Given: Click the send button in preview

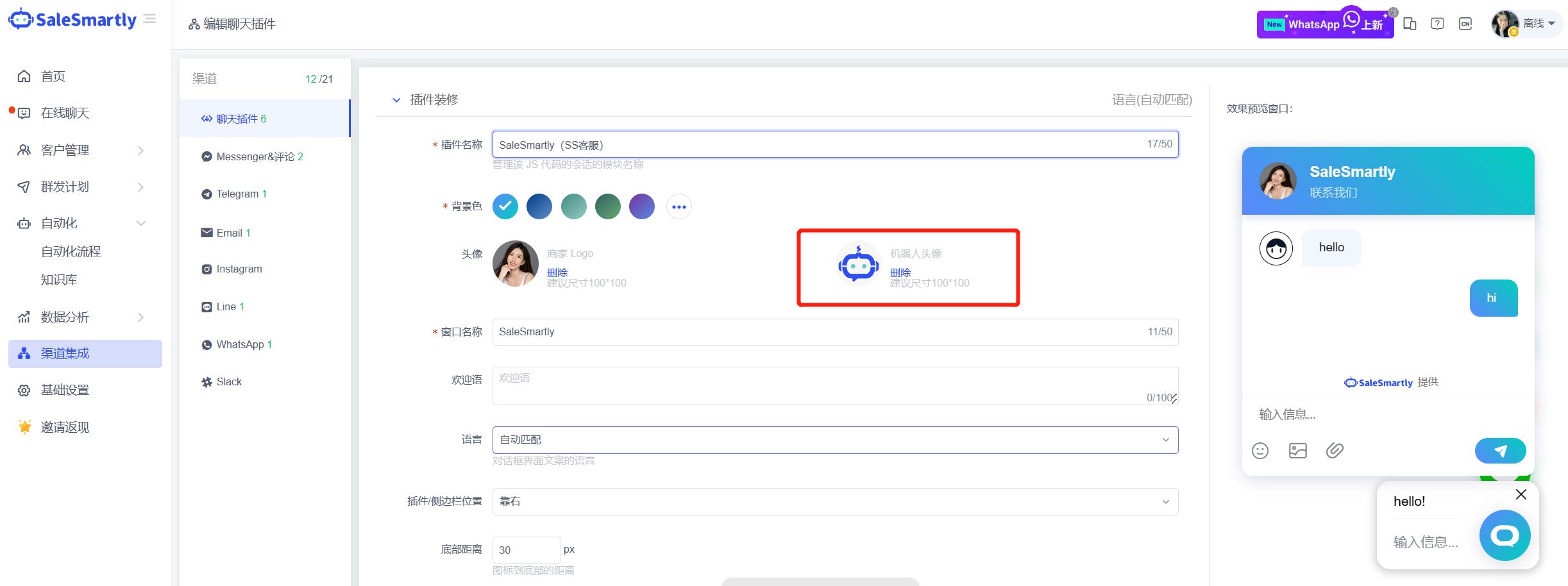Looking at the screenshot, I should pos(1501,451).
